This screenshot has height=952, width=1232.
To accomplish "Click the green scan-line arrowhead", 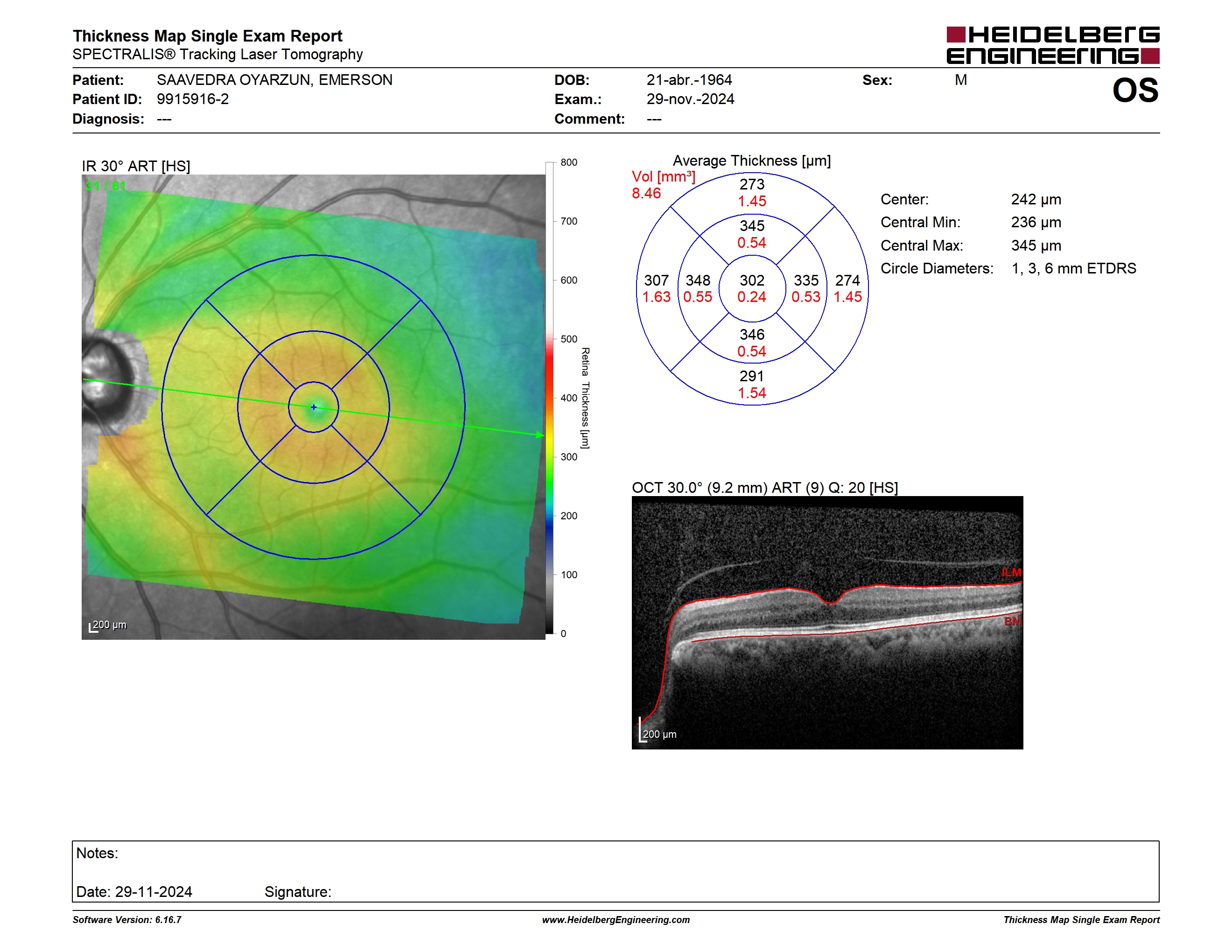I will point(539,435).
